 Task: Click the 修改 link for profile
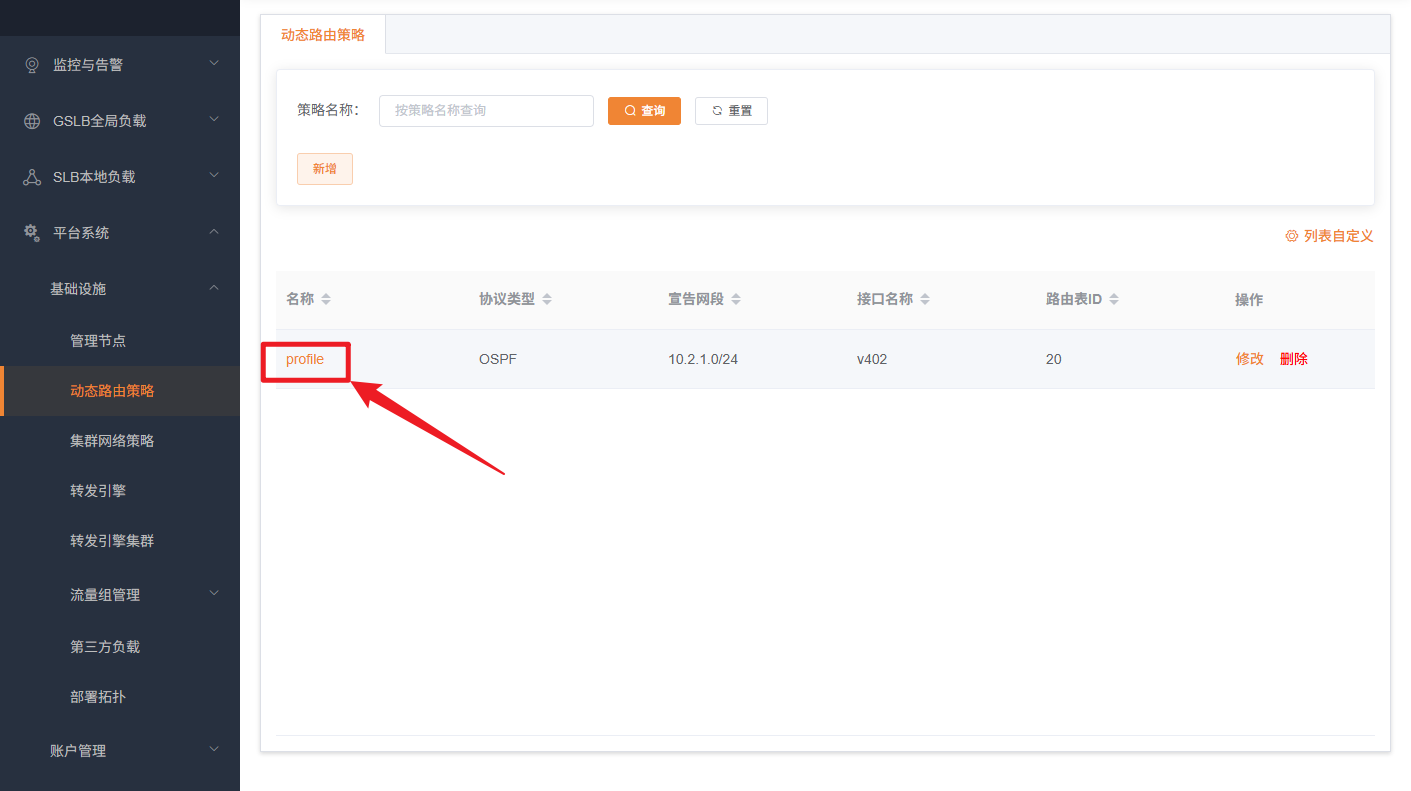click(x=1249, y=359)
